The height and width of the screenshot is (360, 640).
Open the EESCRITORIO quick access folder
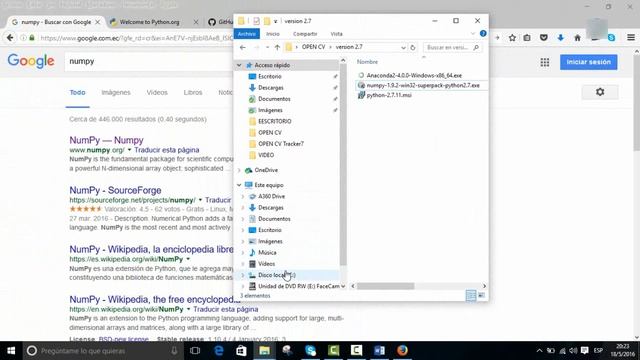pos(275,121)
